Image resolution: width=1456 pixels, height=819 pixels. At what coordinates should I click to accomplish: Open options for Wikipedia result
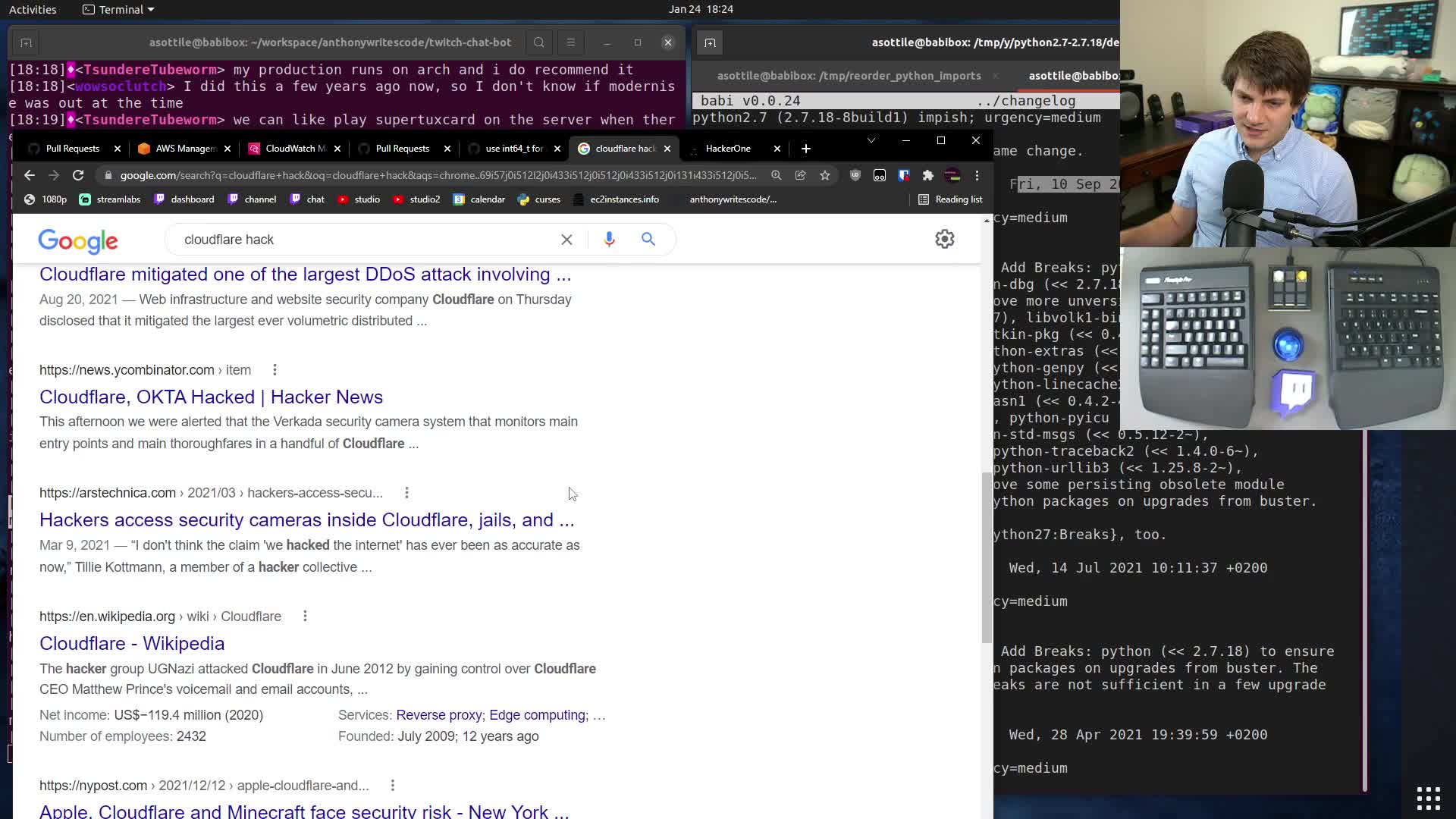click(x=305, y=617)
